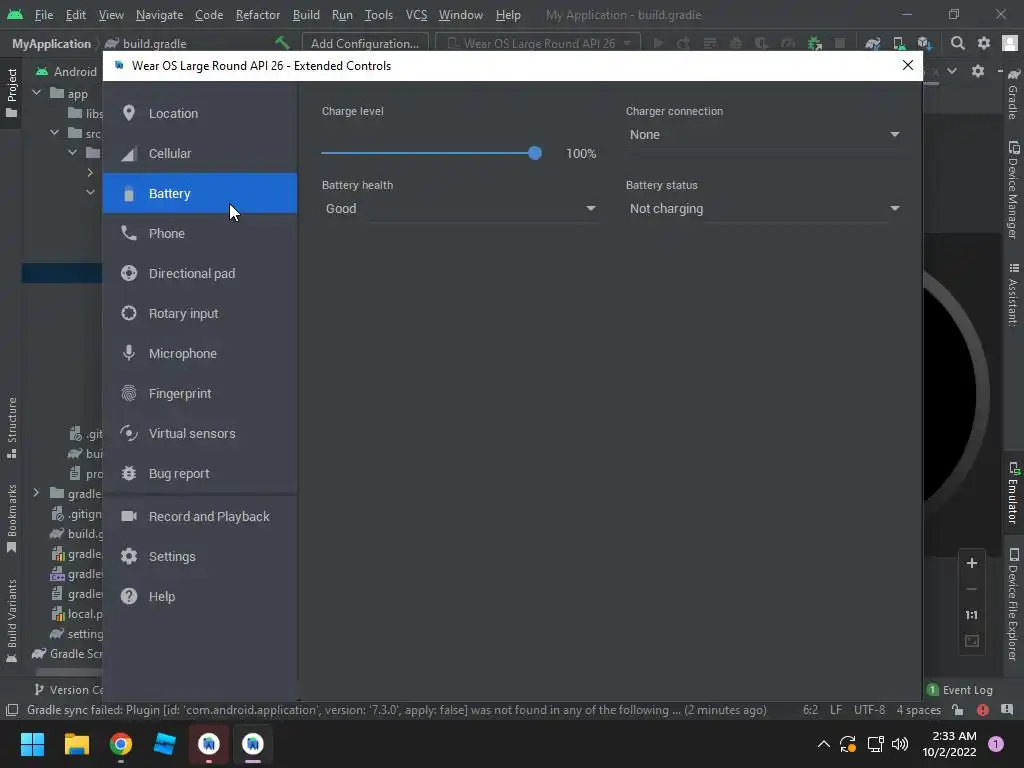1024x768 pixels.
Task: Open Extended Controls Settings
Action: coord(200,556)
